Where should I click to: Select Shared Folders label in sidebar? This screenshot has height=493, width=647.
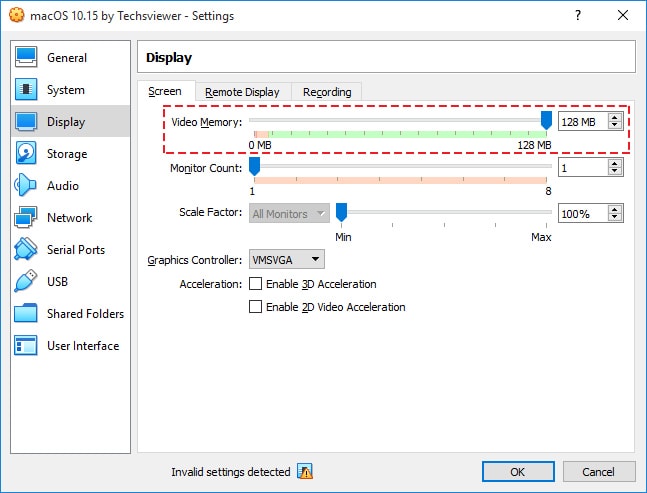tap(85, 314)
